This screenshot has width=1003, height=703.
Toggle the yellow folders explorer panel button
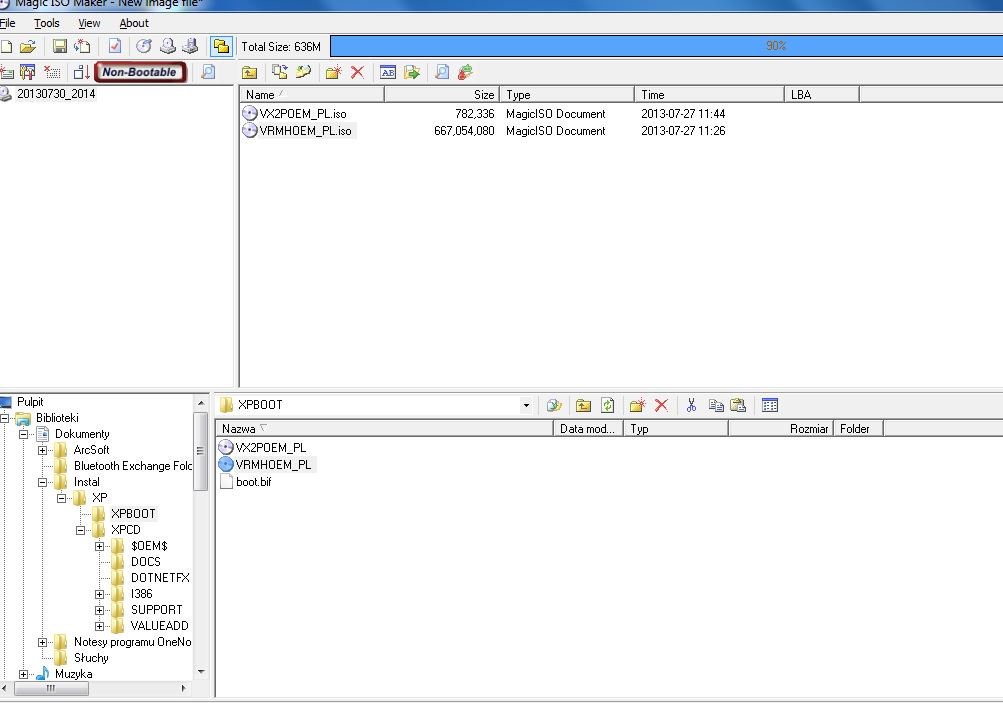[221, 46]
